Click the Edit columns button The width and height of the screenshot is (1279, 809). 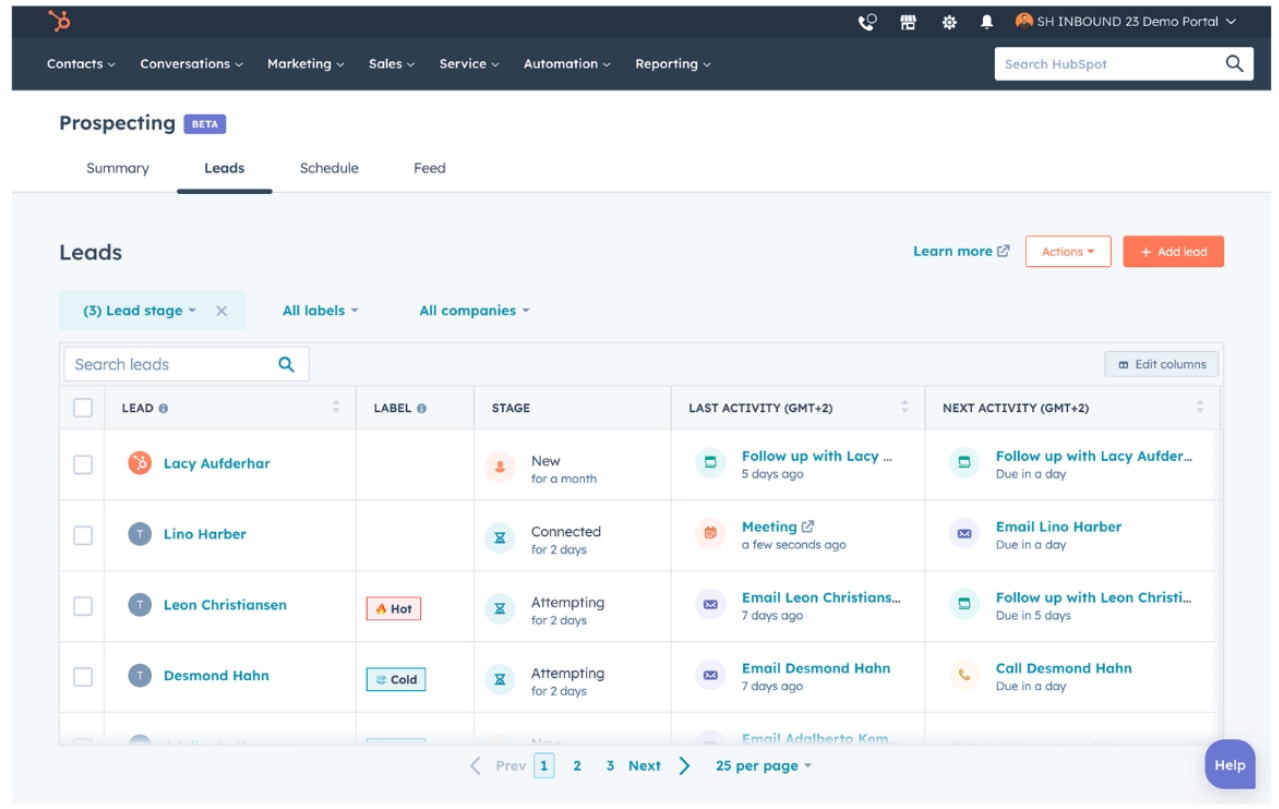1162,364
